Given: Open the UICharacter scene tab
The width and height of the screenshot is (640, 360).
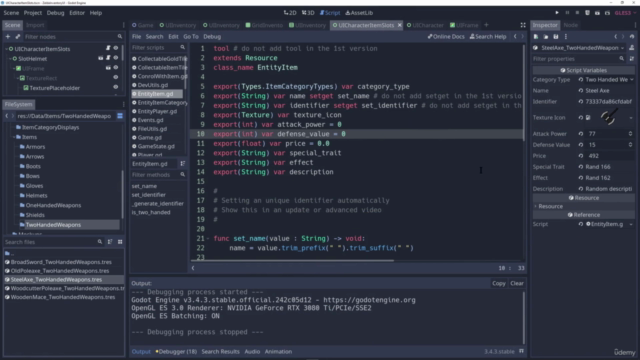Looking at the screenshot, I should (x=425, y=25).
